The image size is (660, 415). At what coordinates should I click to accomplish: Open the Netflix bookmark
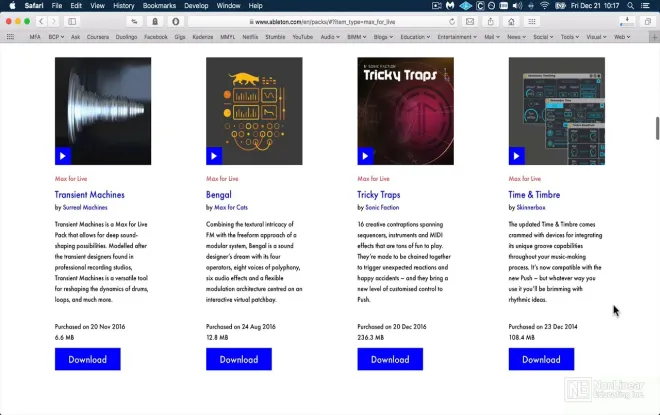(250, 37)
